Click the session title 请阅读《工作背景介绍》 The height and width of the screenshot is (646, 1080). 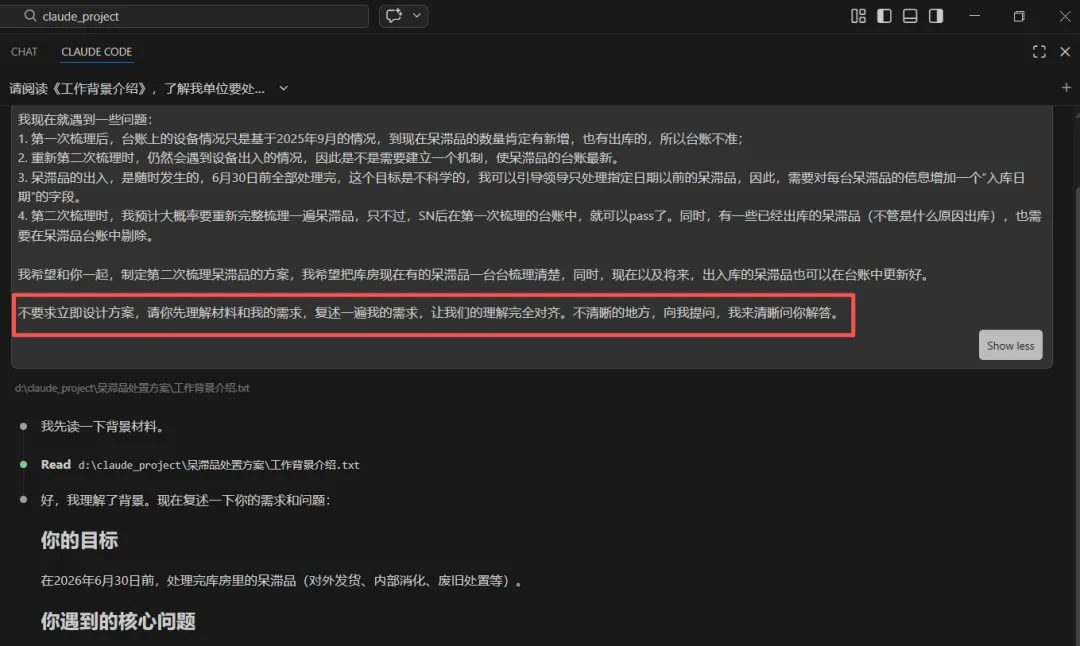pos(136,88)
